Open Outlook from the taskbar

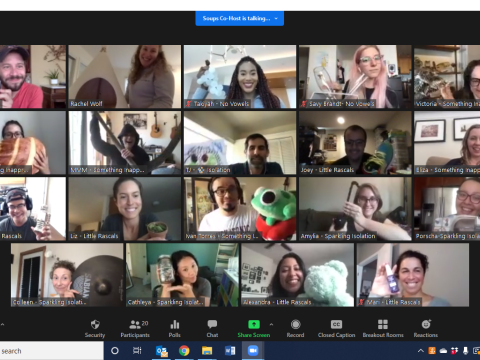coord(162,351)
